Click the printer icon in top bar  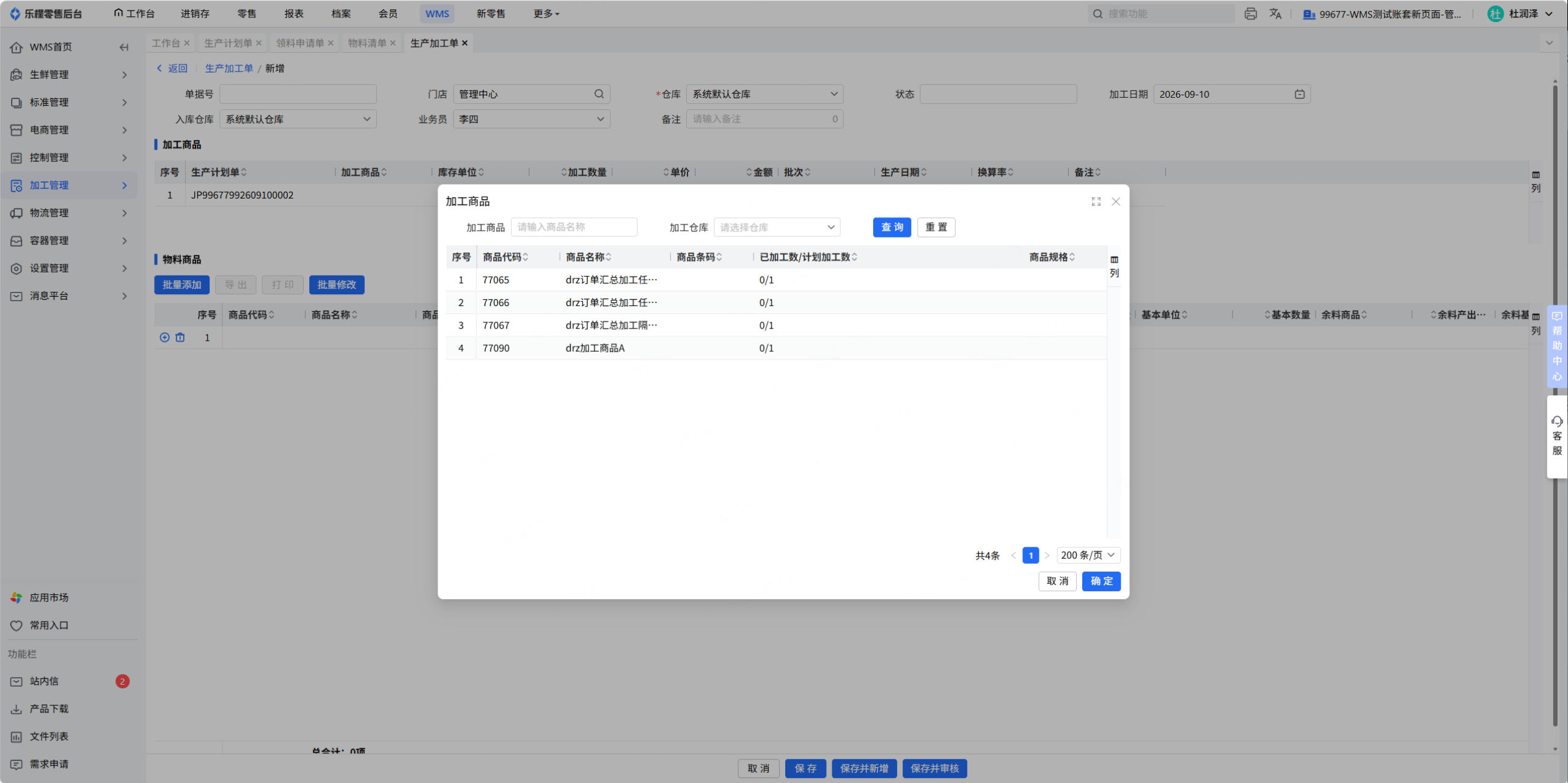(1250, 13)
